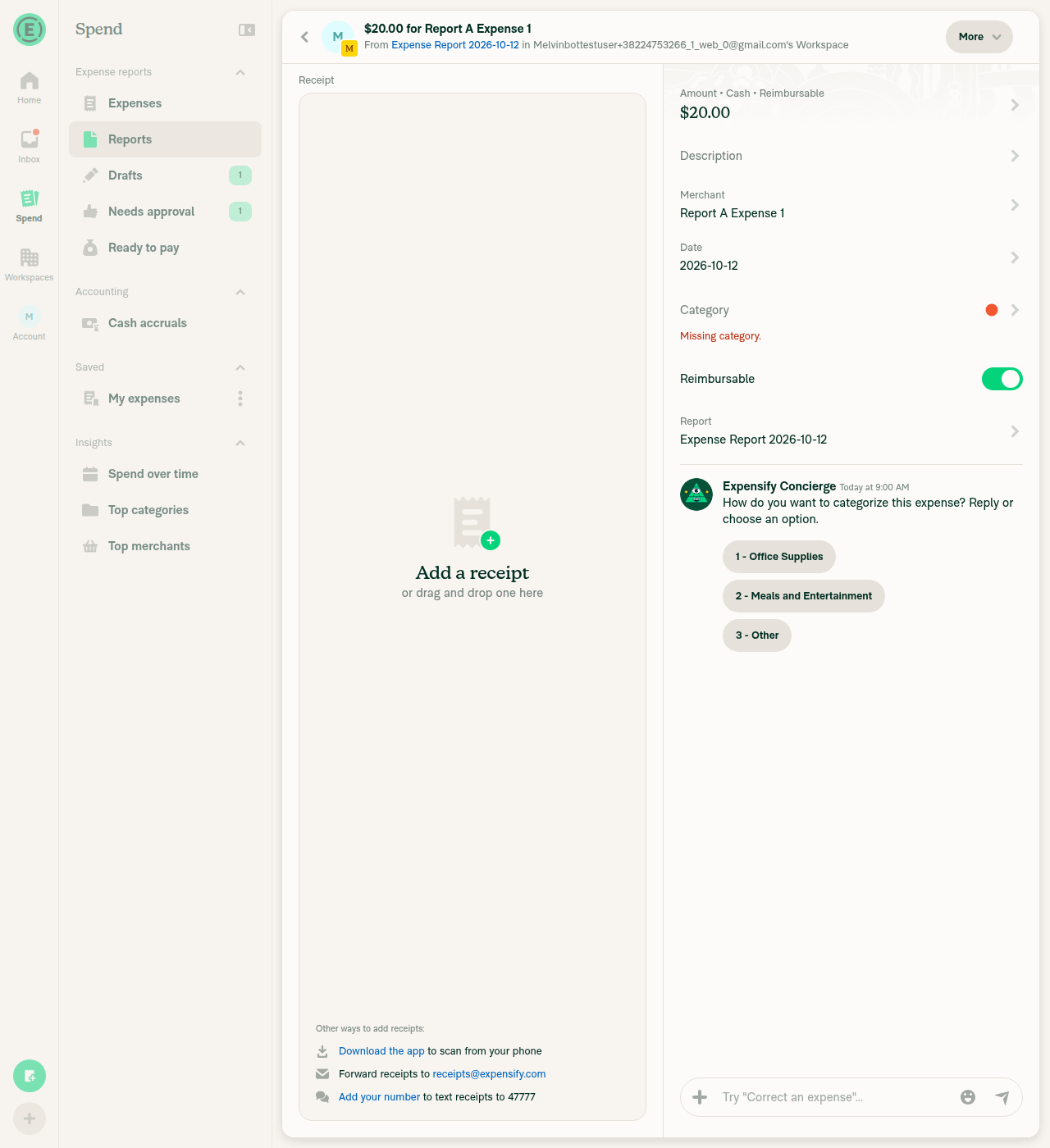Choose 2 - Meals and Entertainment option

(804, 596)
